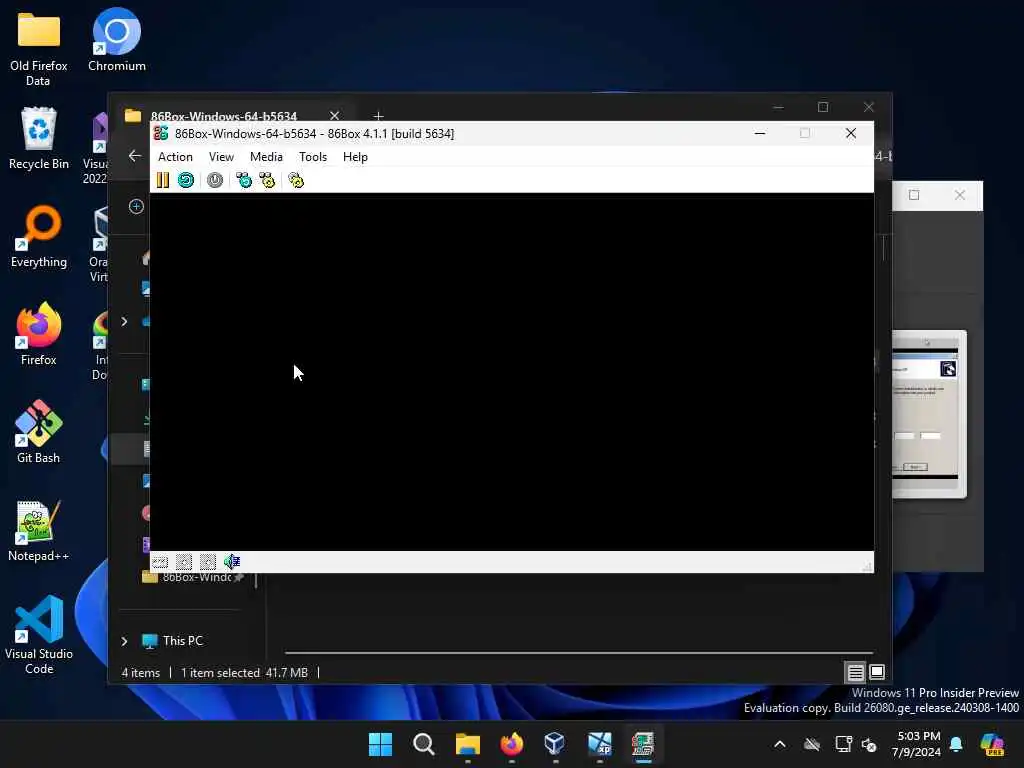This screenshot has height=768, width=1024.
Task: Send Ctrl+Alt+Esc via the toolbar icon
Action: click(x=268, y=180)
